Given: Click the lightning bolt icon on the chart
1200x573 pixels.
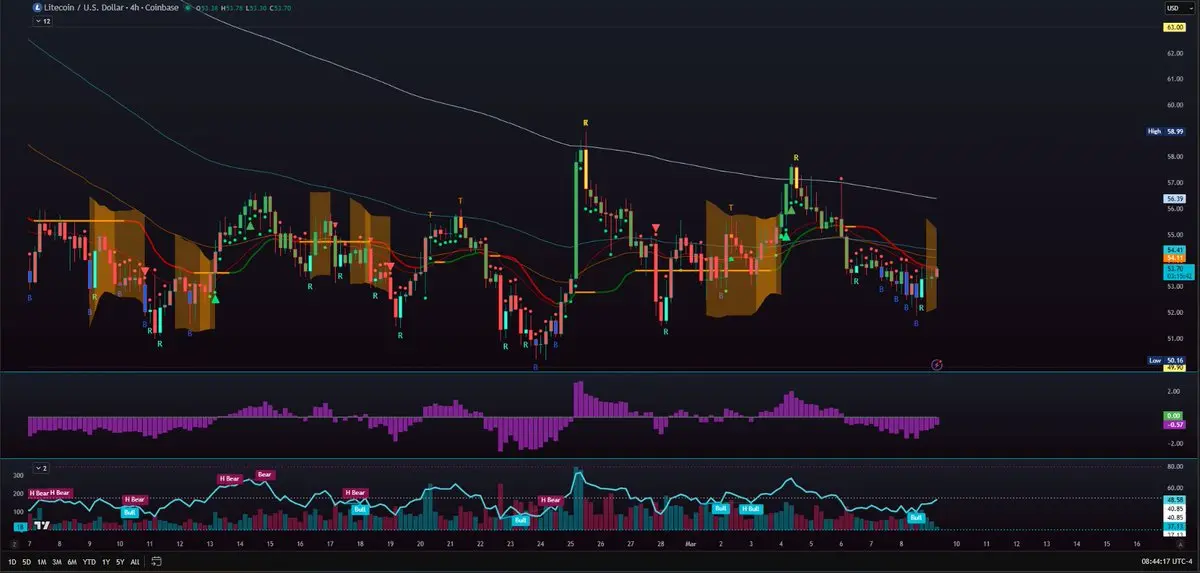Looking at the screenshot, I should click(x=937, y=365).
